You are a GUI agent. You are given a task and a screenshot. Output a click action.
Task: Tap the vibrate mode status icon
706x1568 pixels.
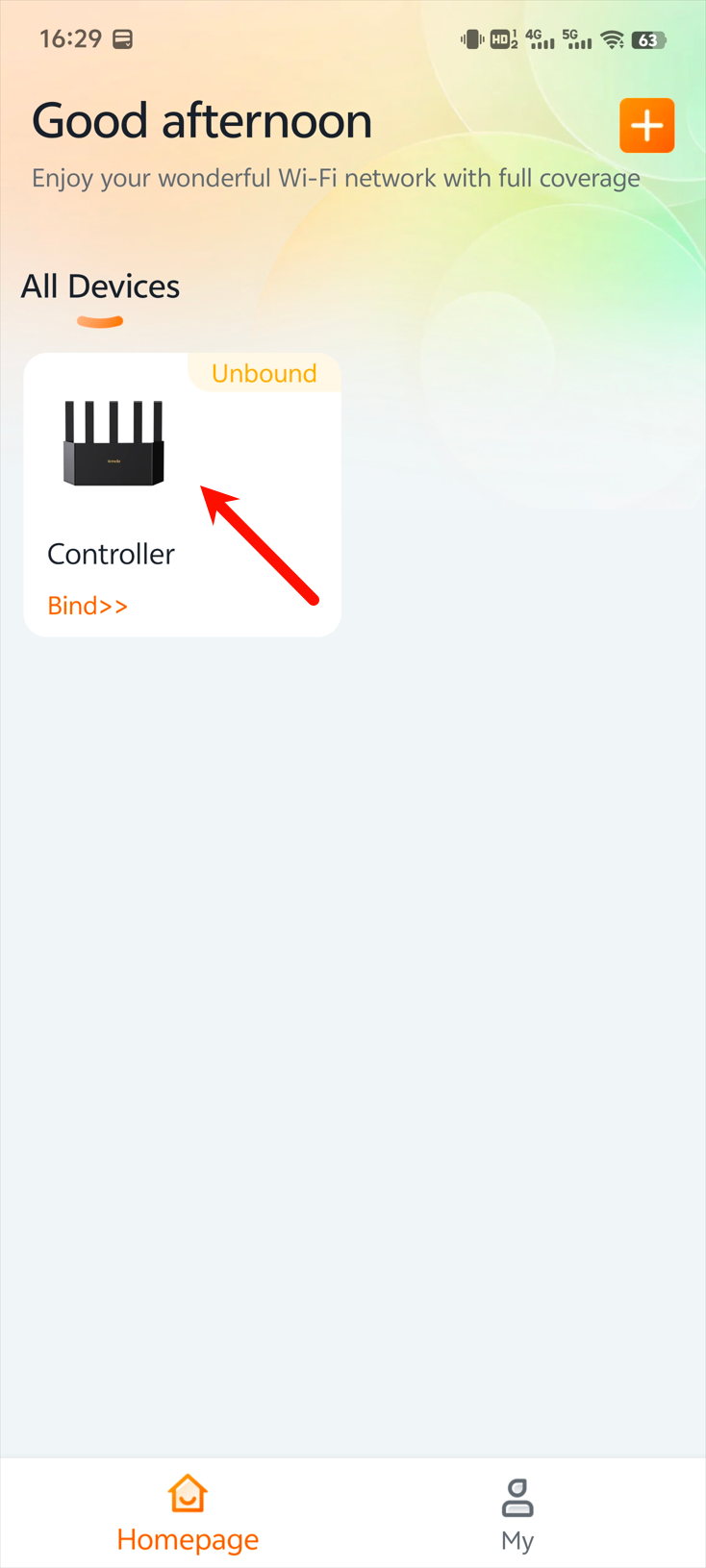pyautogui.click(x=471, y=39)
